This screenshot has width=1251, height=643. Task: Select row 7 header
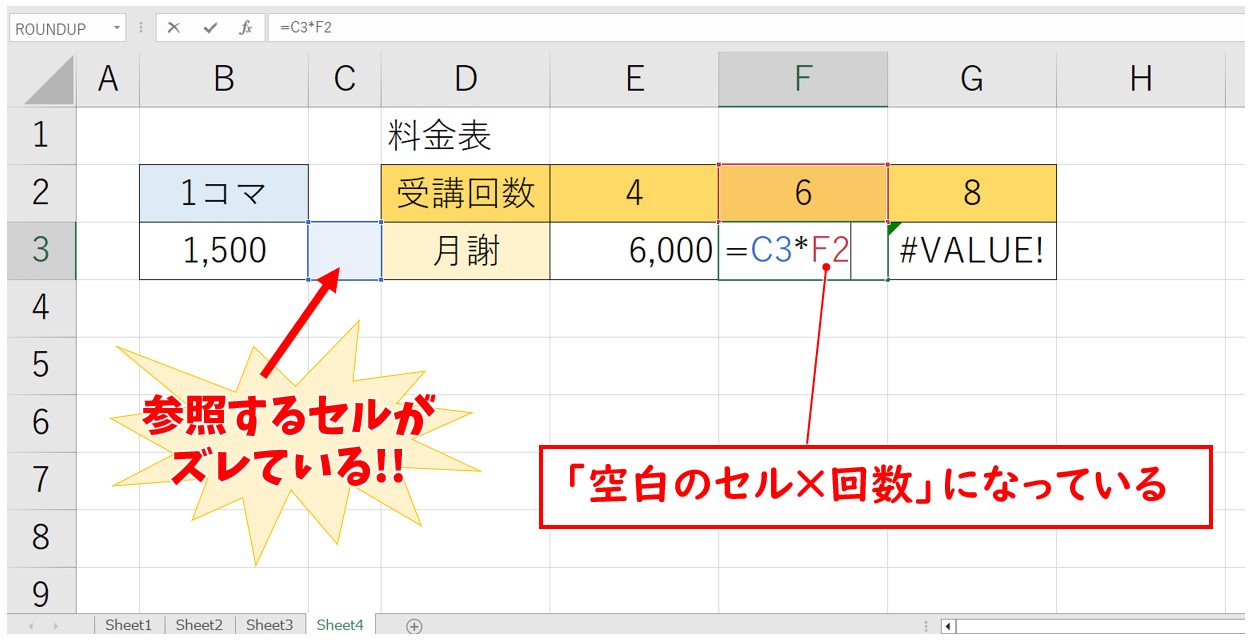click(x=41, y=480)
